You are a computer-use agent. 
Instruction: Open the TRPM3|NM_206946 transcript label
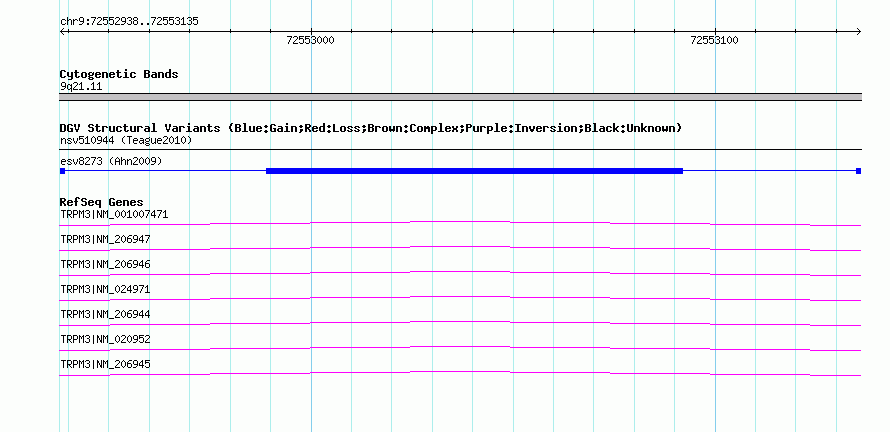[105, 265]
